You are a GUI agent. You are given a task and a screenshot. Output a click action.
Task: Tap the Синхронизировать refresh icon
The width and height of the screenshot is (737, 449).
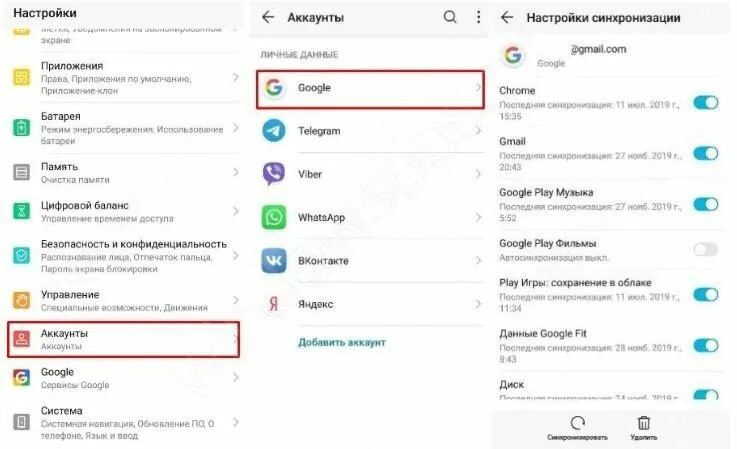[577, 423]
